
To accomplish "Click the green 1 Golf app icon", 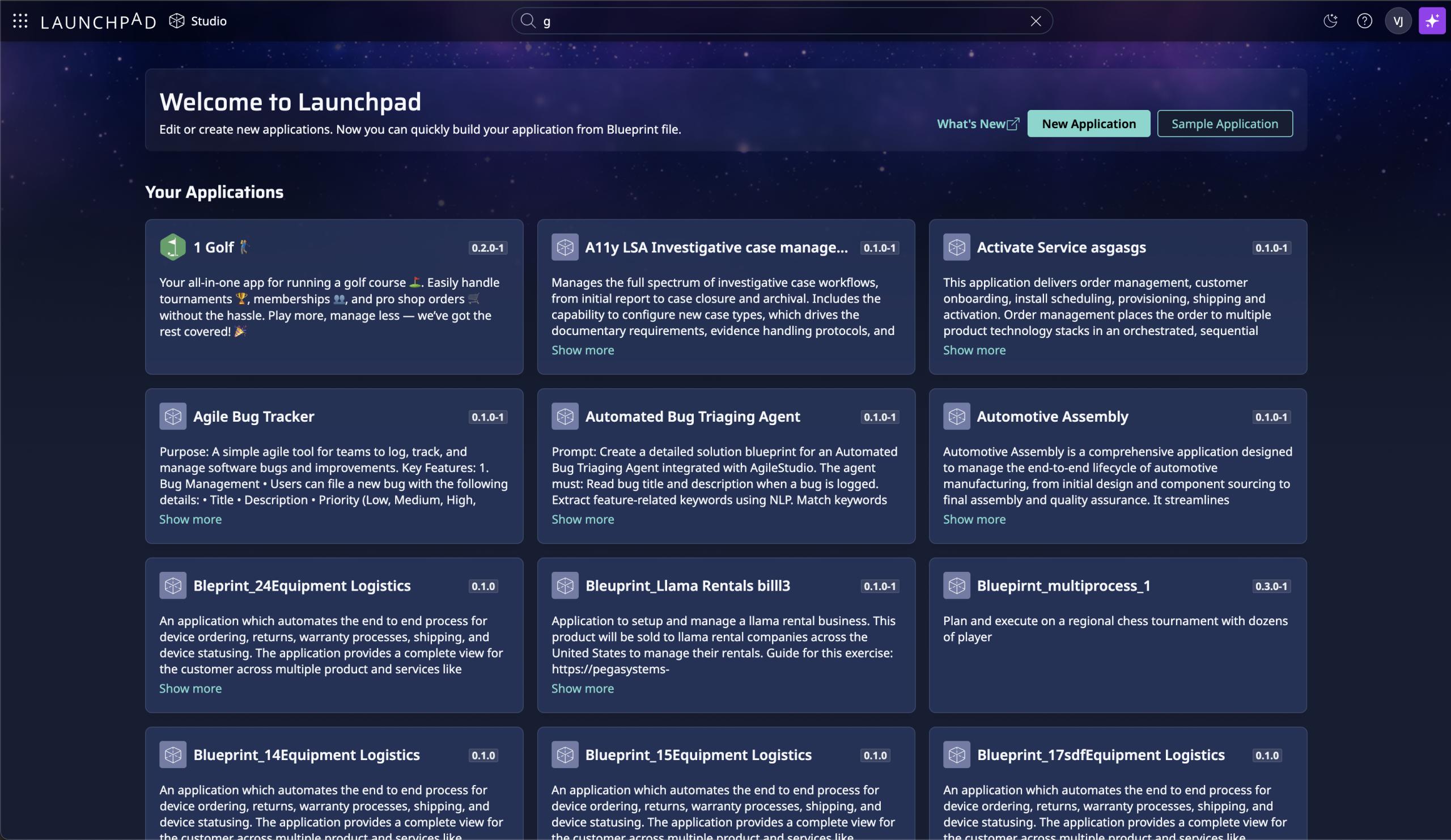I will tap(172, 247).
